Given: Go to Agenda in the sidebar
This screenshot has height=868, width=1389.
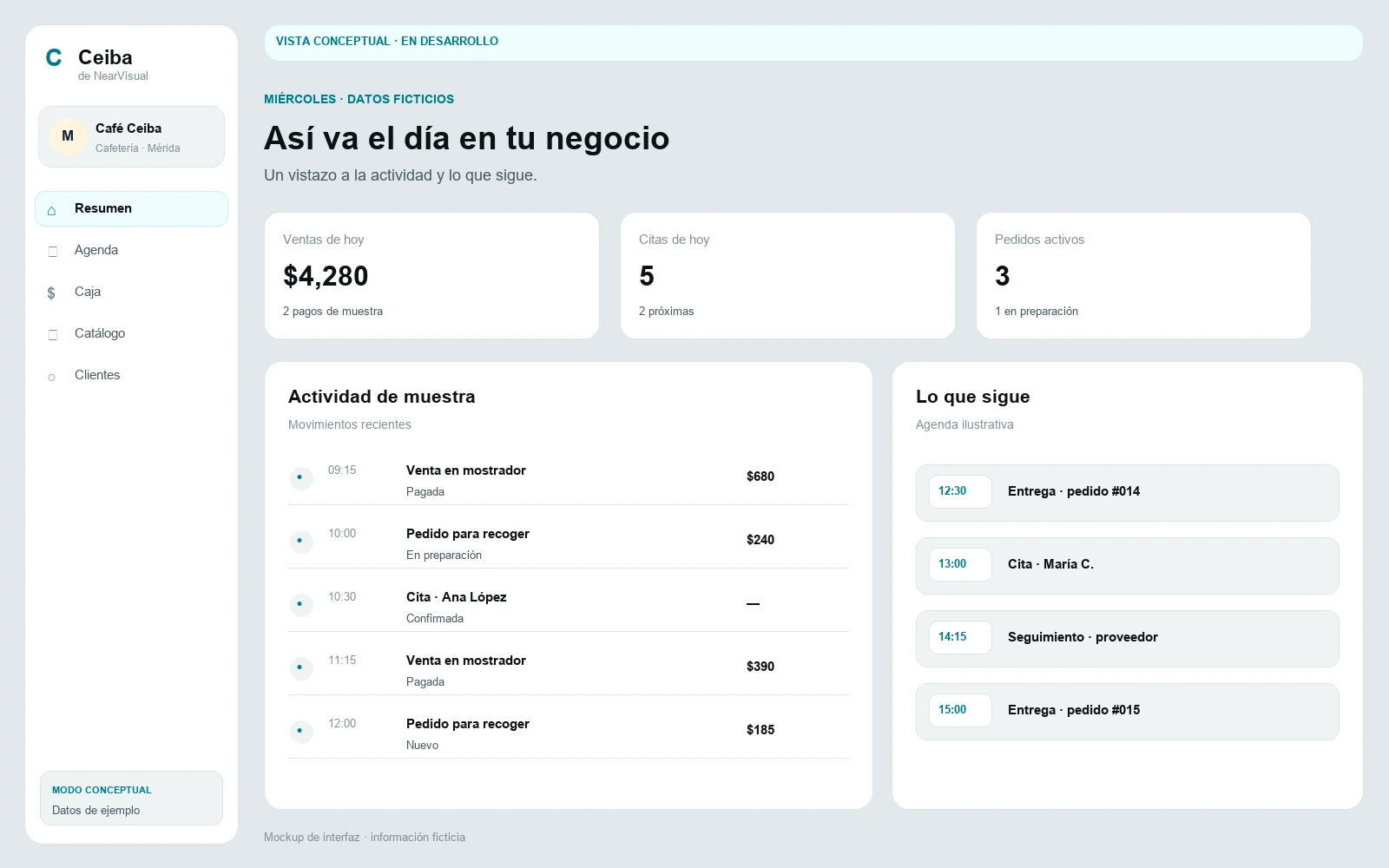Looking at the screenshot, I should coord(131,250).
